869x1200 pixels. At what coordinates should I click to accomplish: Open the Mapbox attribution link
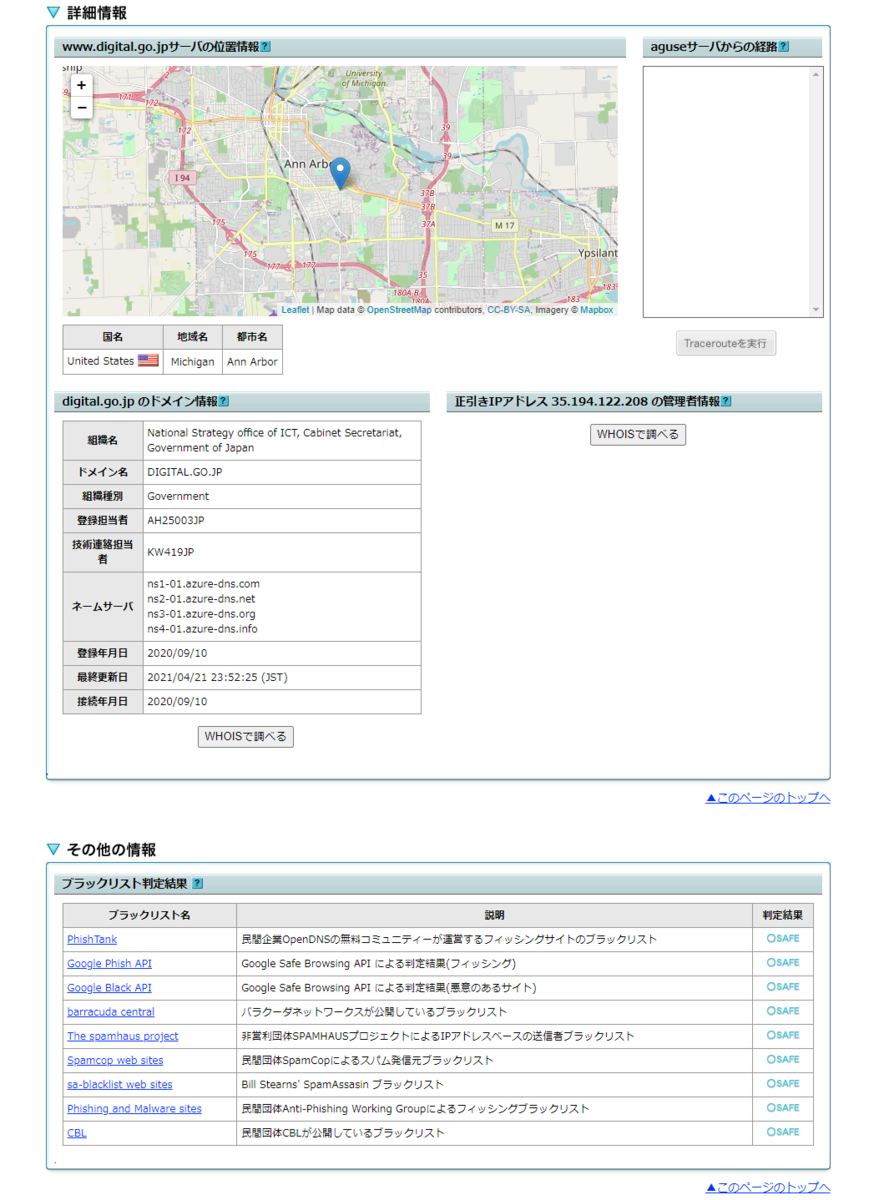597,310
